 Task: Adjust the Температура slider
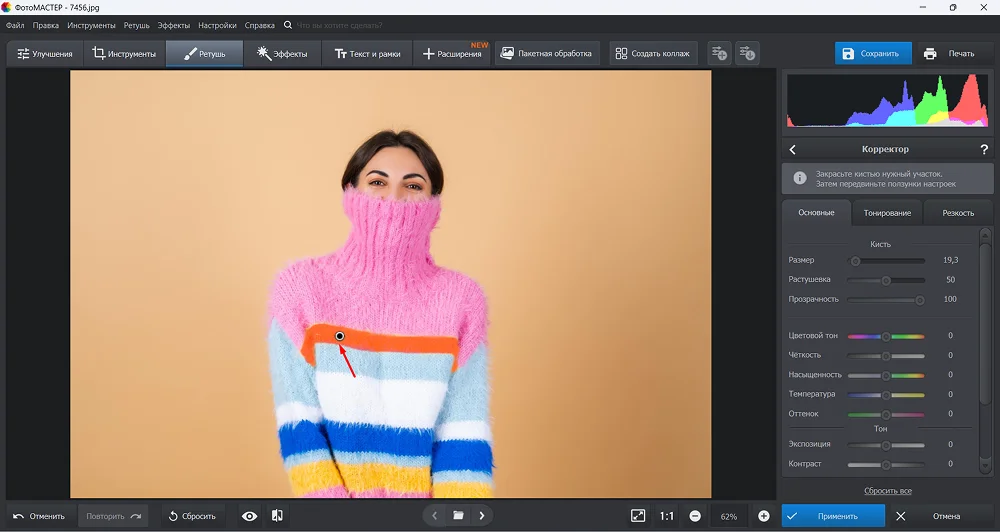[886, 395]
